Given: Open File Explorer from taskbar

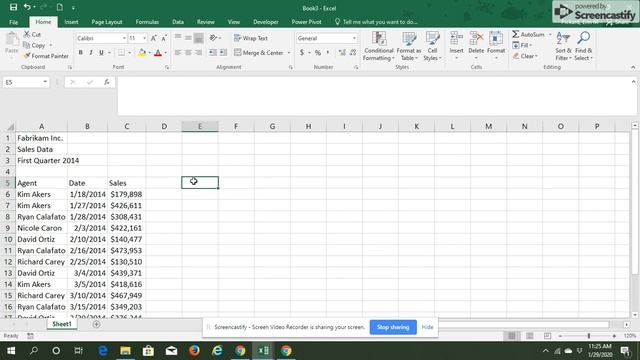Looking at the screenshot, I should tap(125, 351).
